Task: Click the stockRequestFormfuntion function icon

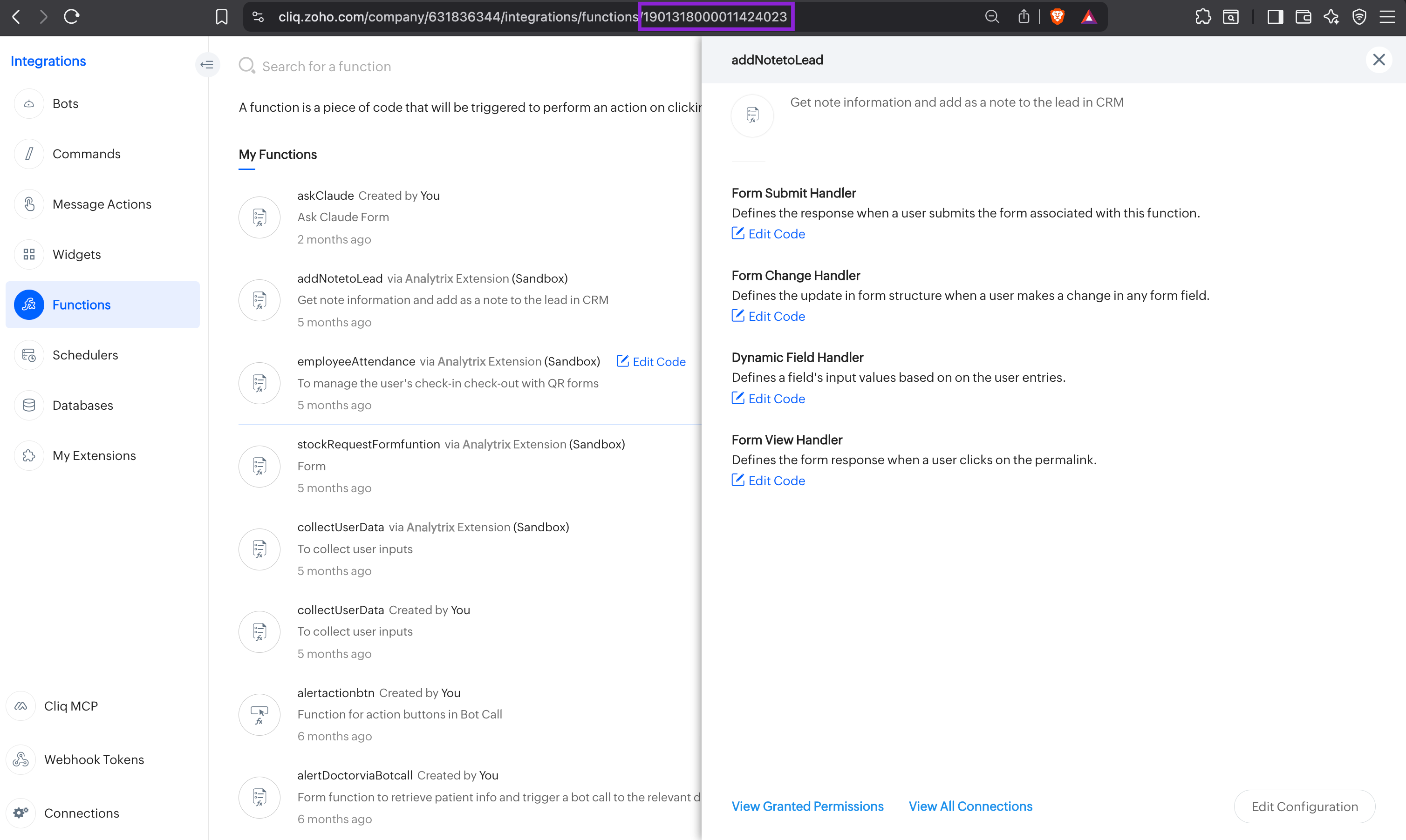Action: [x=259, y=466]
